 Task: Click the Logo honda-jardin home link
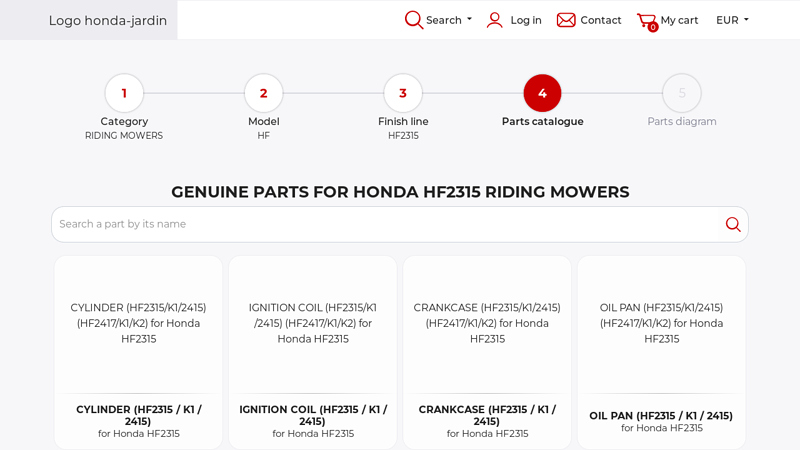(108, 20)
